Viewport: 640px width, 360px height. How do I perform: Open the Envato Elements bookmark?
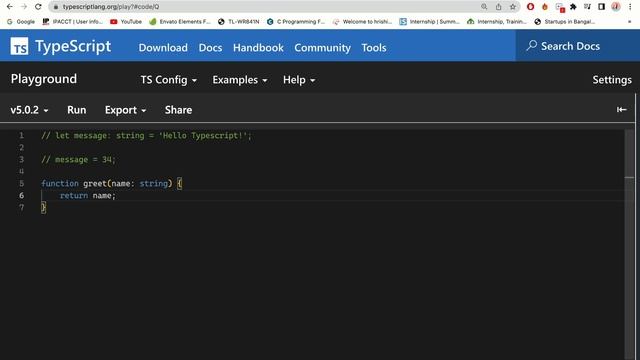coord(180,22)
